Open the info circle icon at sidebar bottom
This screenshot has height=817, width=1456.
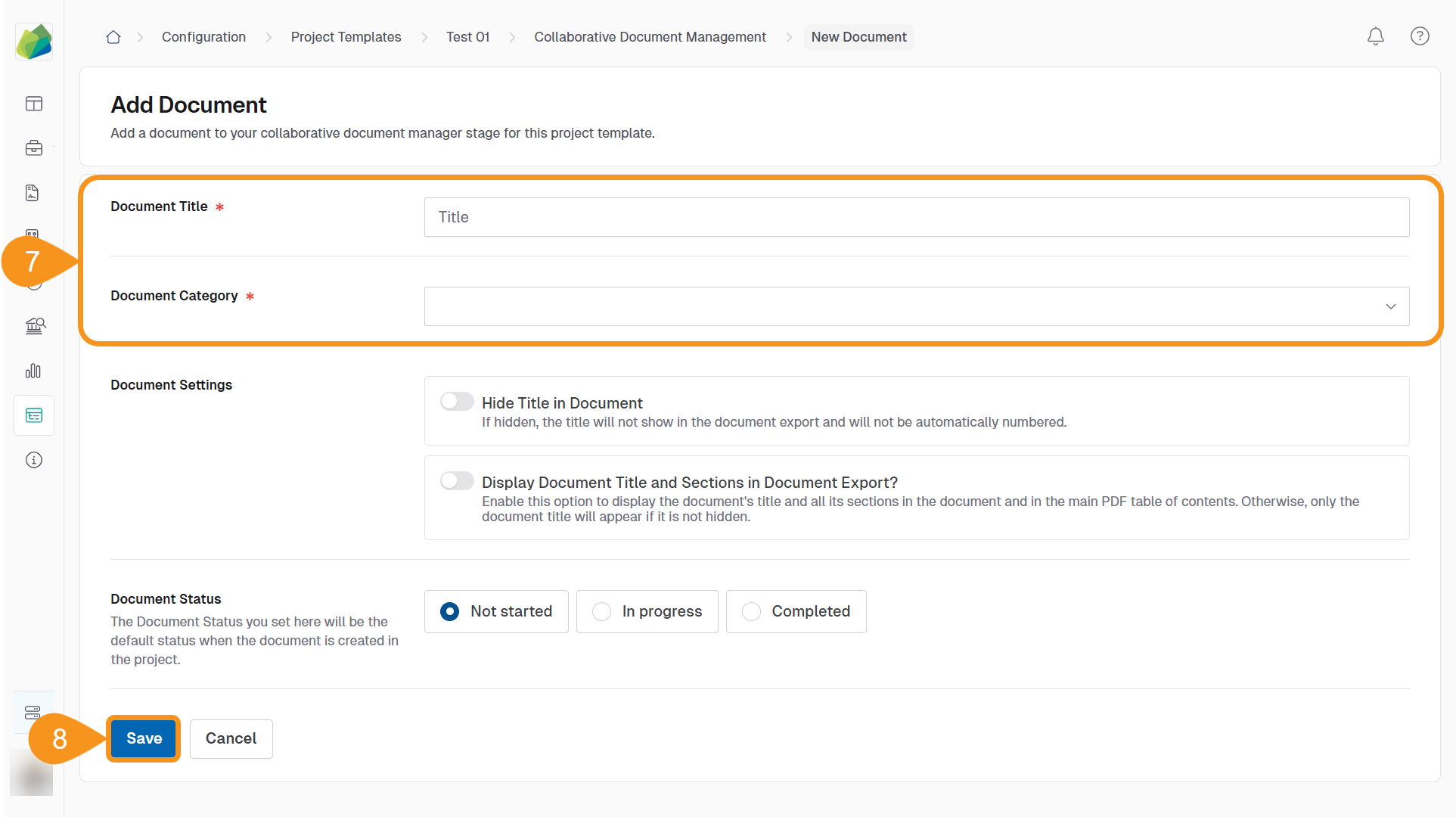pyautogui.click(x=34, y=459)
